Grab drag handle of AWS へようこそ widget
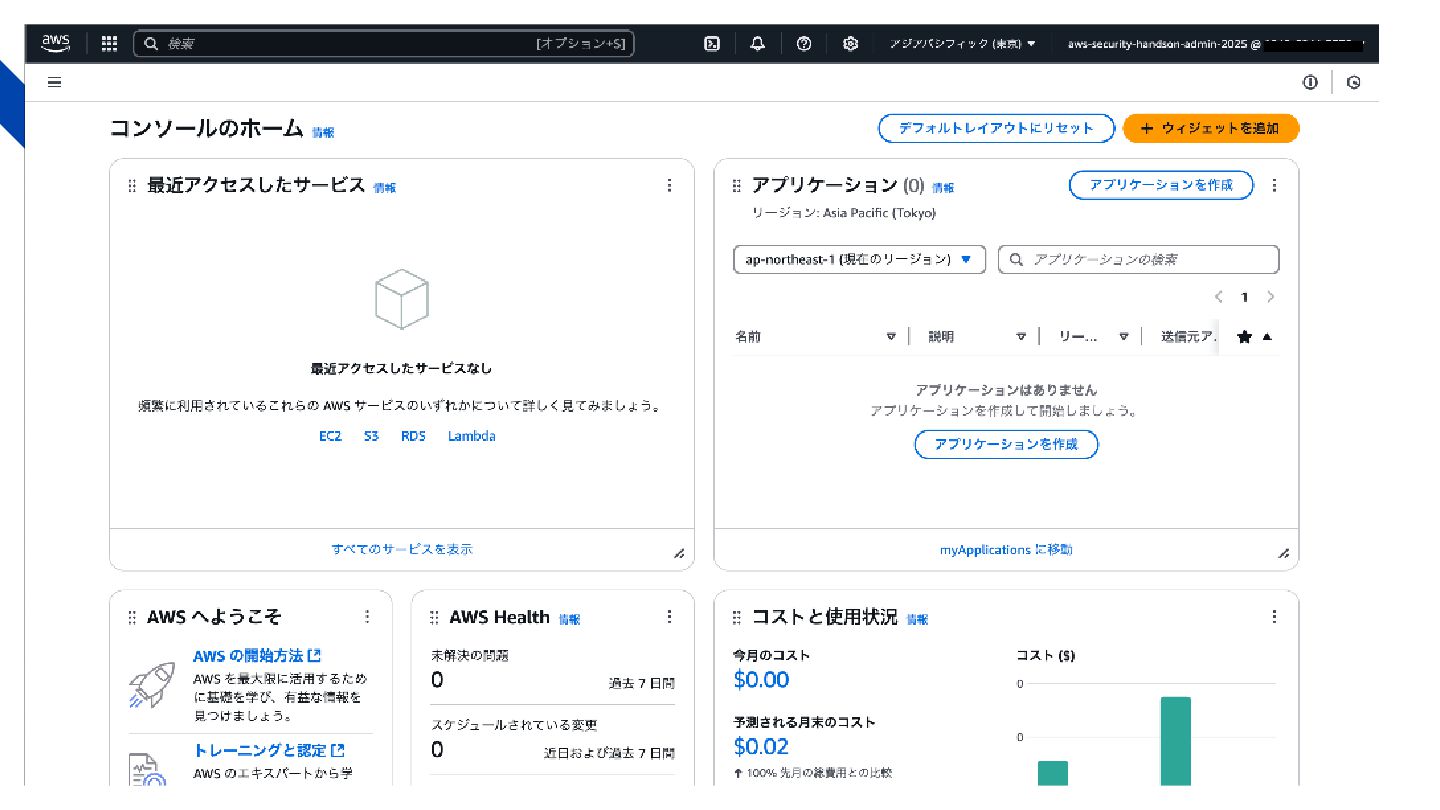Screen dimensions: 1440x810 click(x=132, y=618)
